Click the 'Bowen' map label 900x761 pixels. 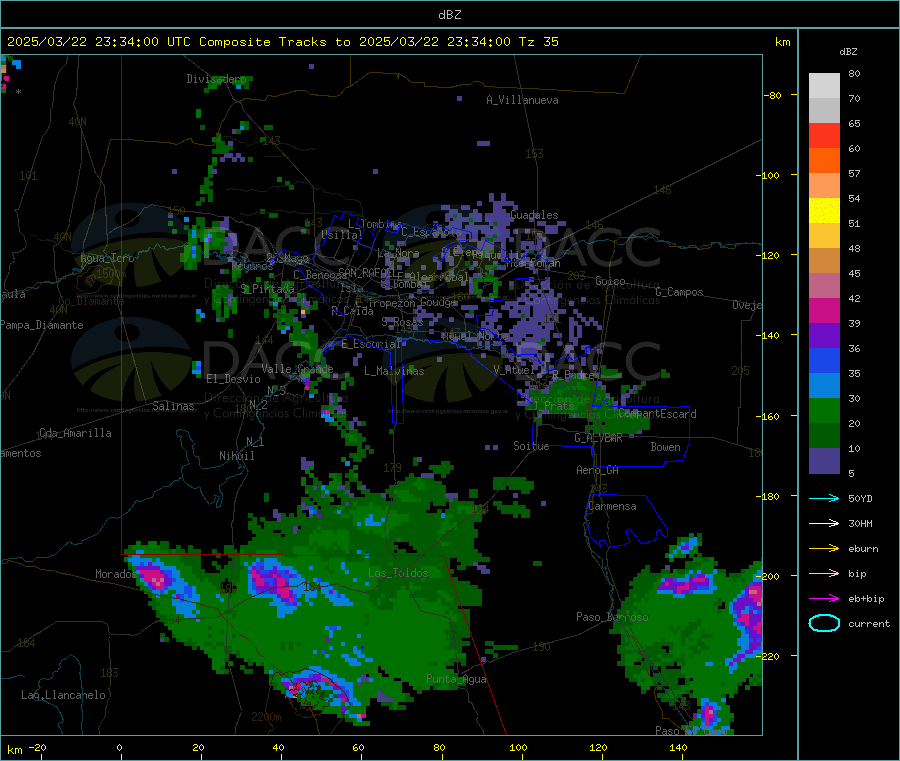coord(665,447)
